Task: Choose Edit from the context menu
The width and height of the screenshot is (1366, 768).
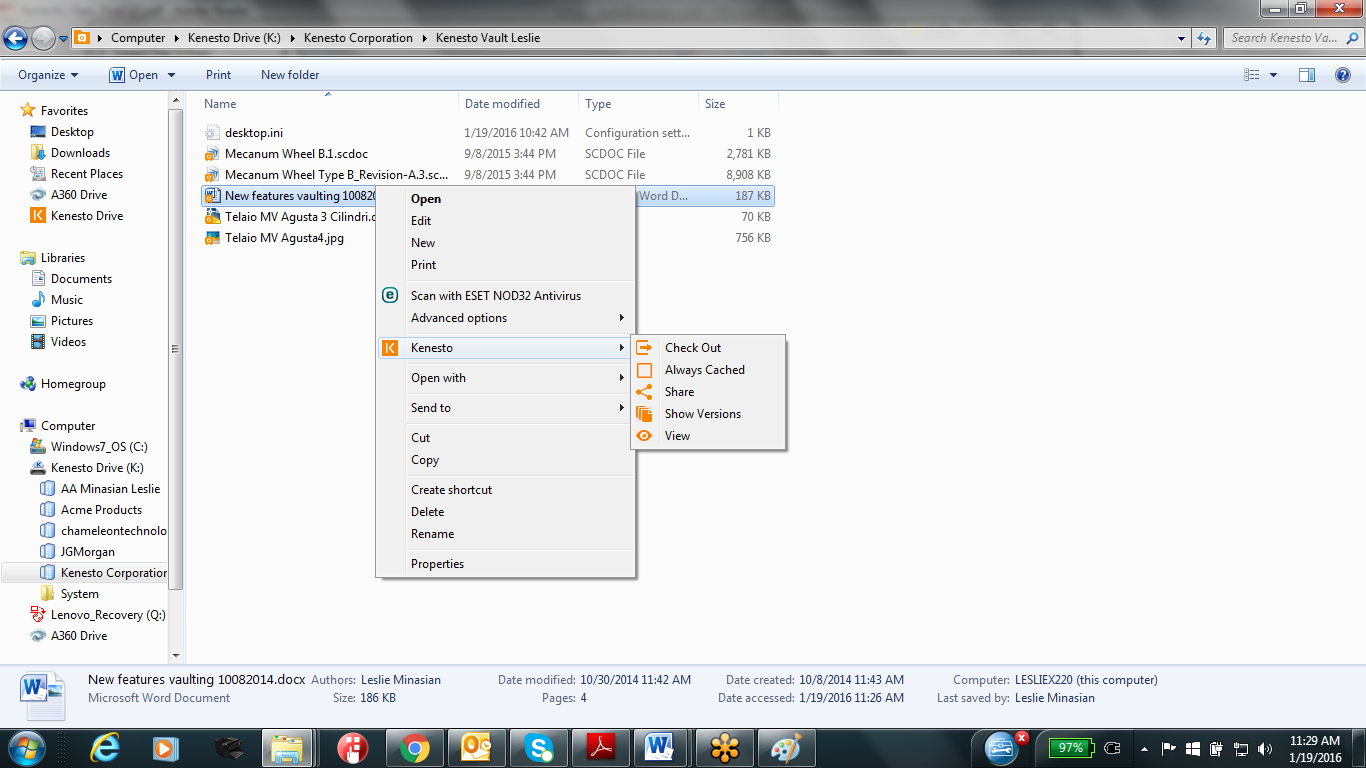Action: 421,221
